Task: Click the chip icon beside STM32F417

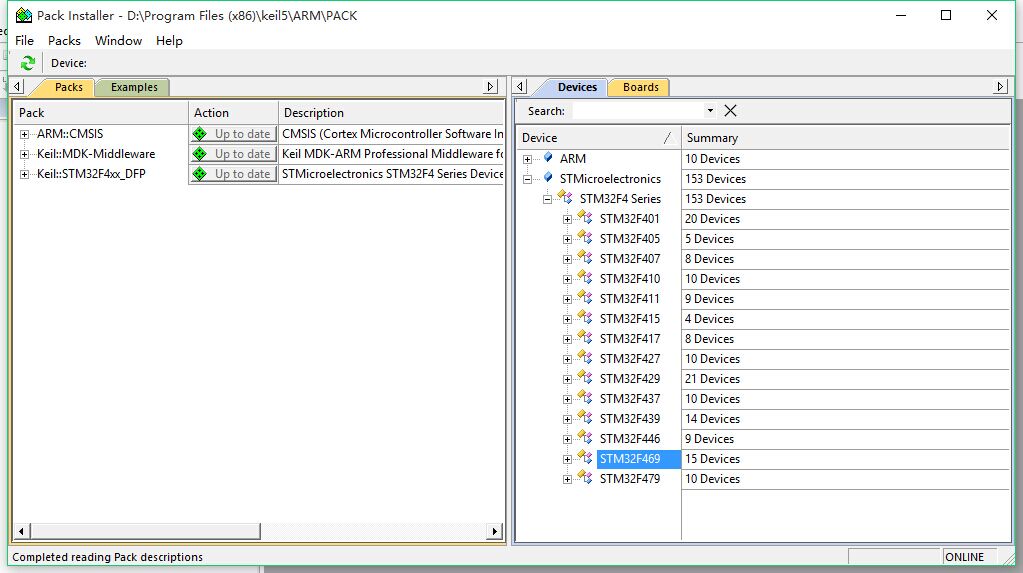Action: click(585, 337)
